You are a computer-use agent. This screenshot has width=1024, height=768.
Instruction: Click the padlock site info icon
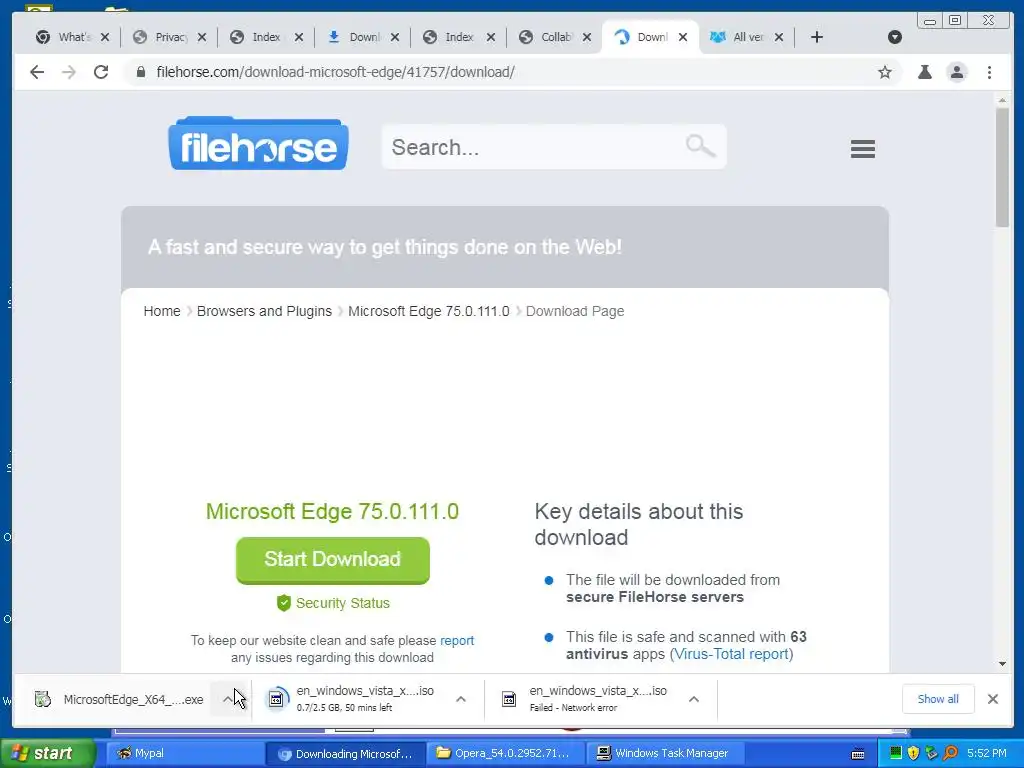140,72
